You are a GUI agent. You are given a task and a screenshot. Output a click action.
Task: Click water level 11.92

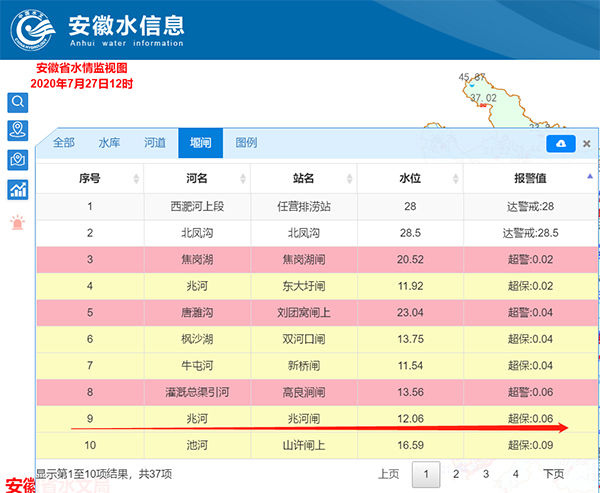coord(410,286)
